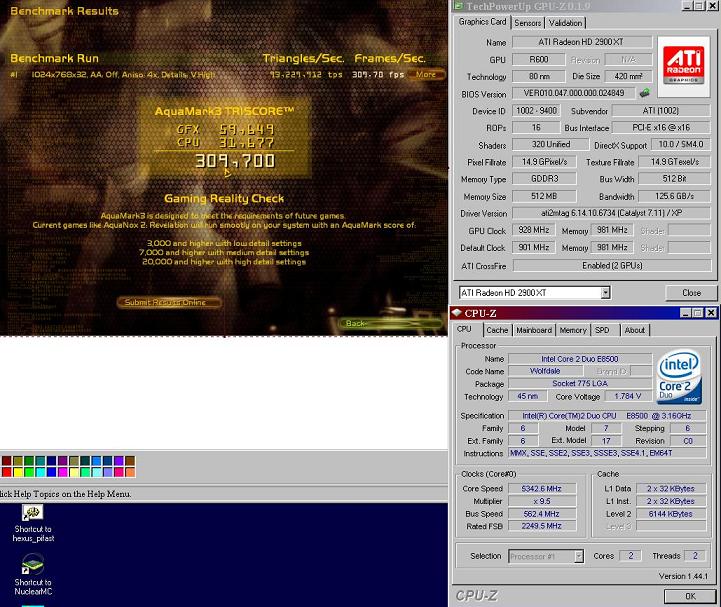Switch to the Mainboard tab
Image resolution: width=721 pixels, height=607 pixels.
tap(534, 330)
